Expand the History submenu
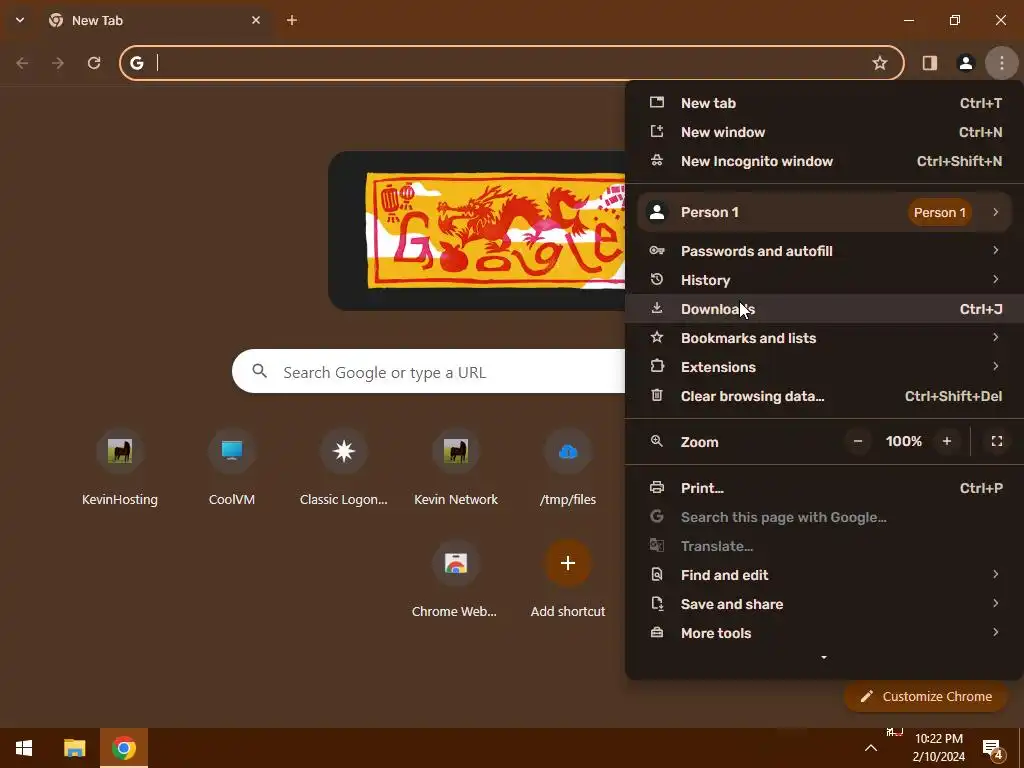 824,280
